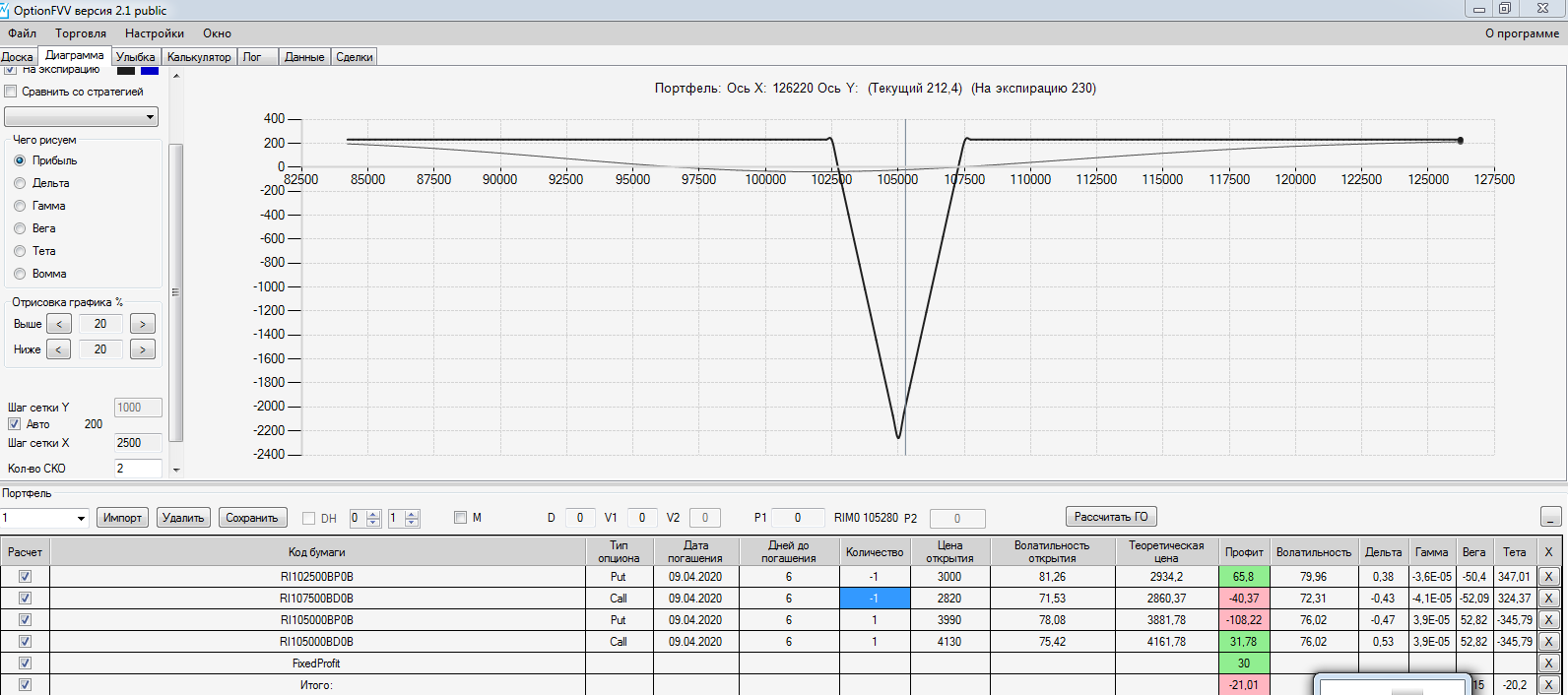Click the Профит cell showing 65,8
Image resolution: width=1568 pixels, height=695 pixels.
(1244, 577)
